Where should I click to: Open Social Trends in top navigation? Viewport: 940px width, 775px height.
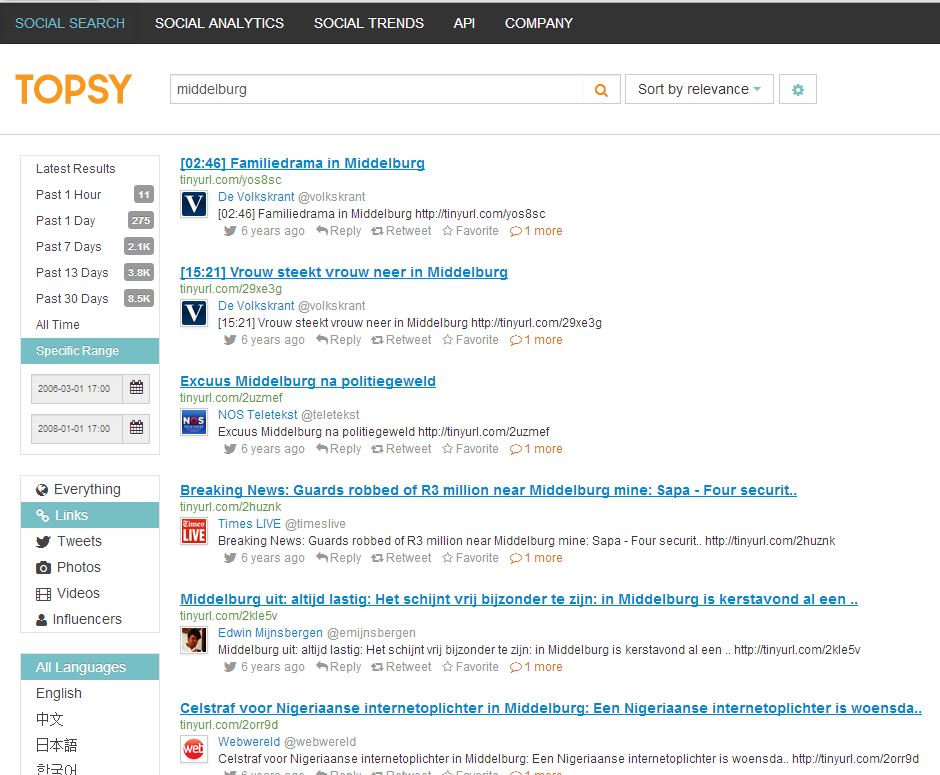point(369,23)
